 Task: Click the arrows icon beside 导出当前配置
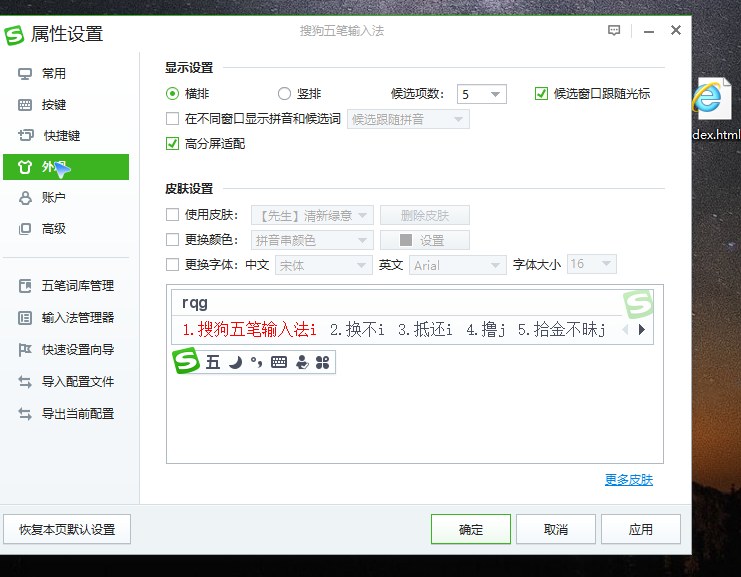[x=25, y=414]
